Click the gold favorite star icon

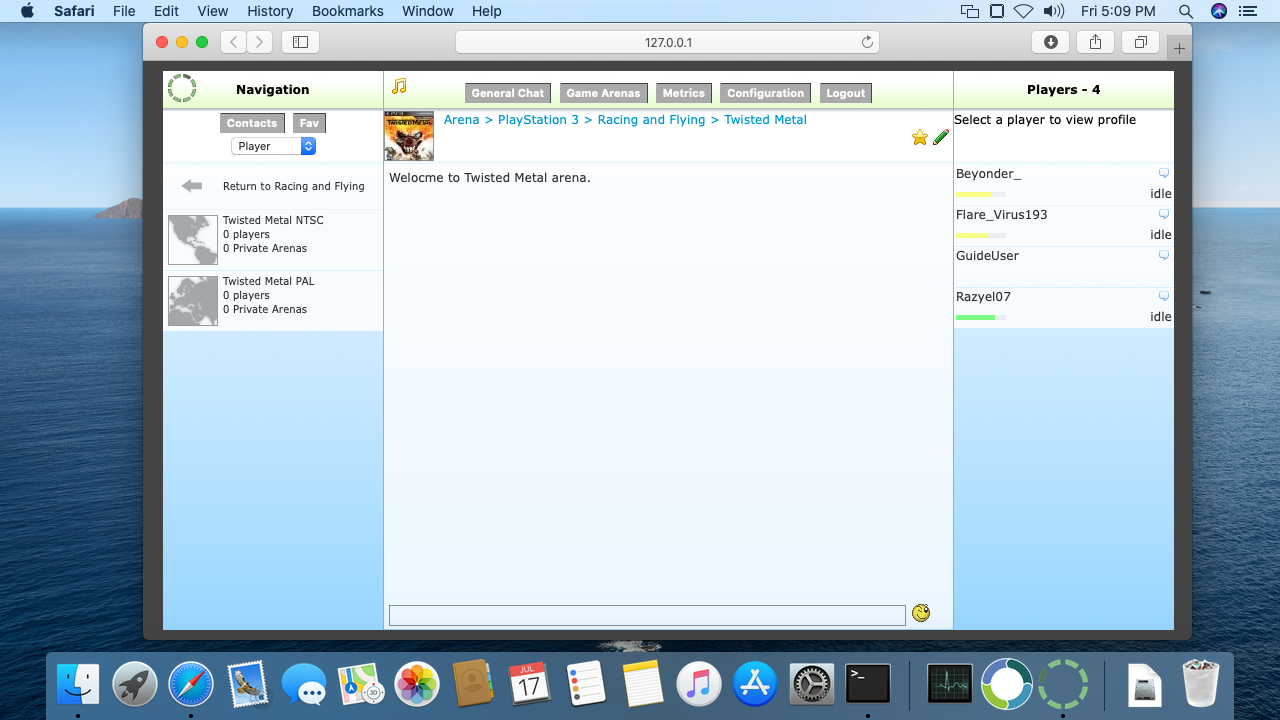919,138
